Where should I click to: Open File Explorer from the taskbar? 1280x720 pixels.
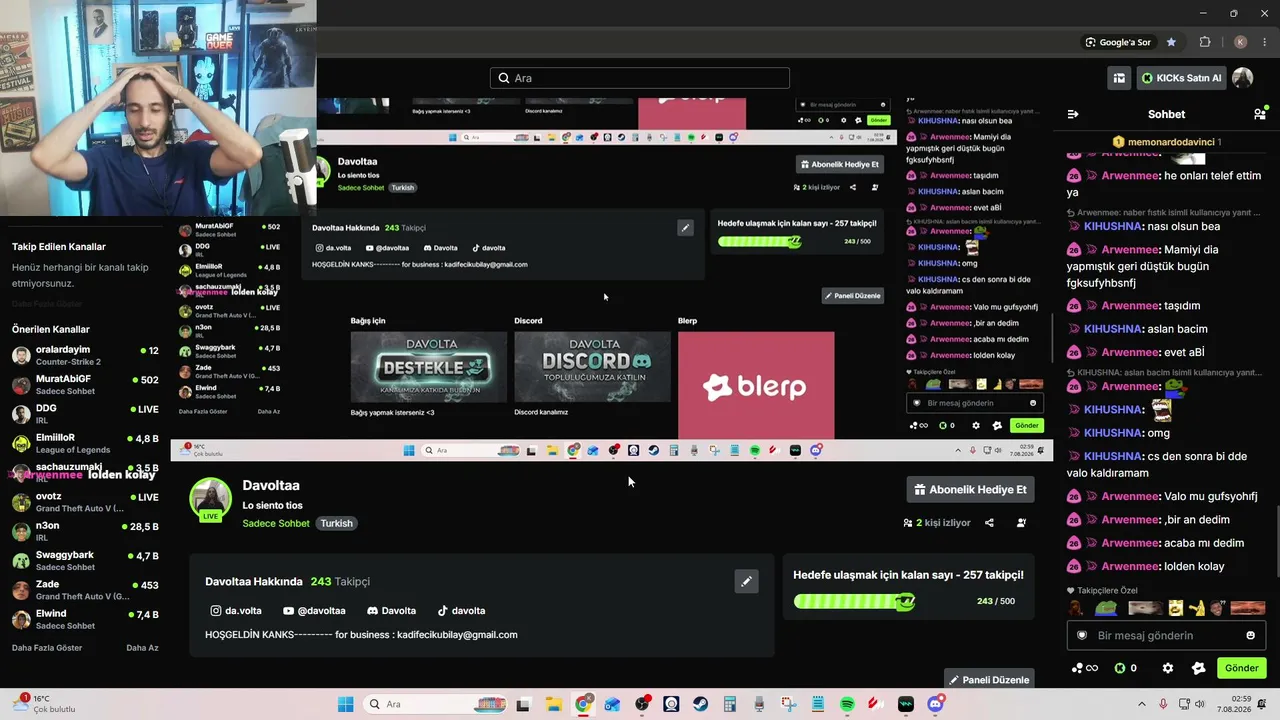click(553, 704)
